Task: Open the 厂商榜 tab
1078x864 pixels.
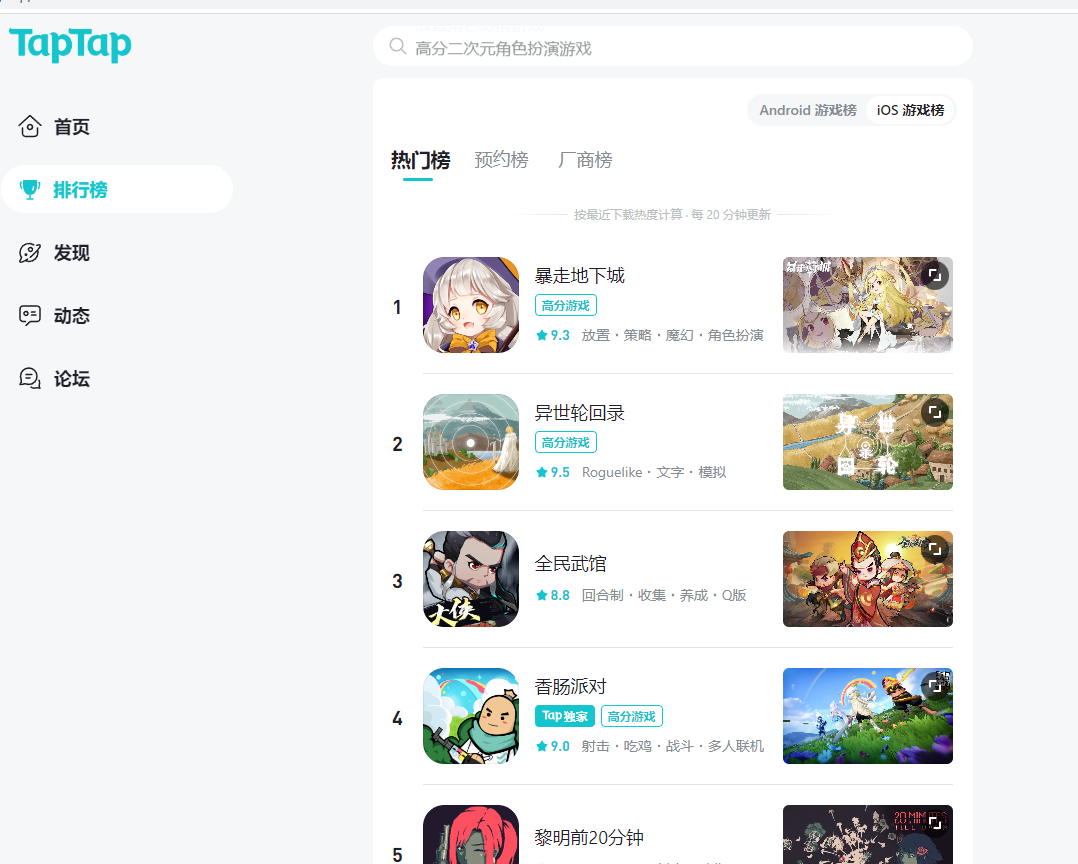Action: point(585,160)
